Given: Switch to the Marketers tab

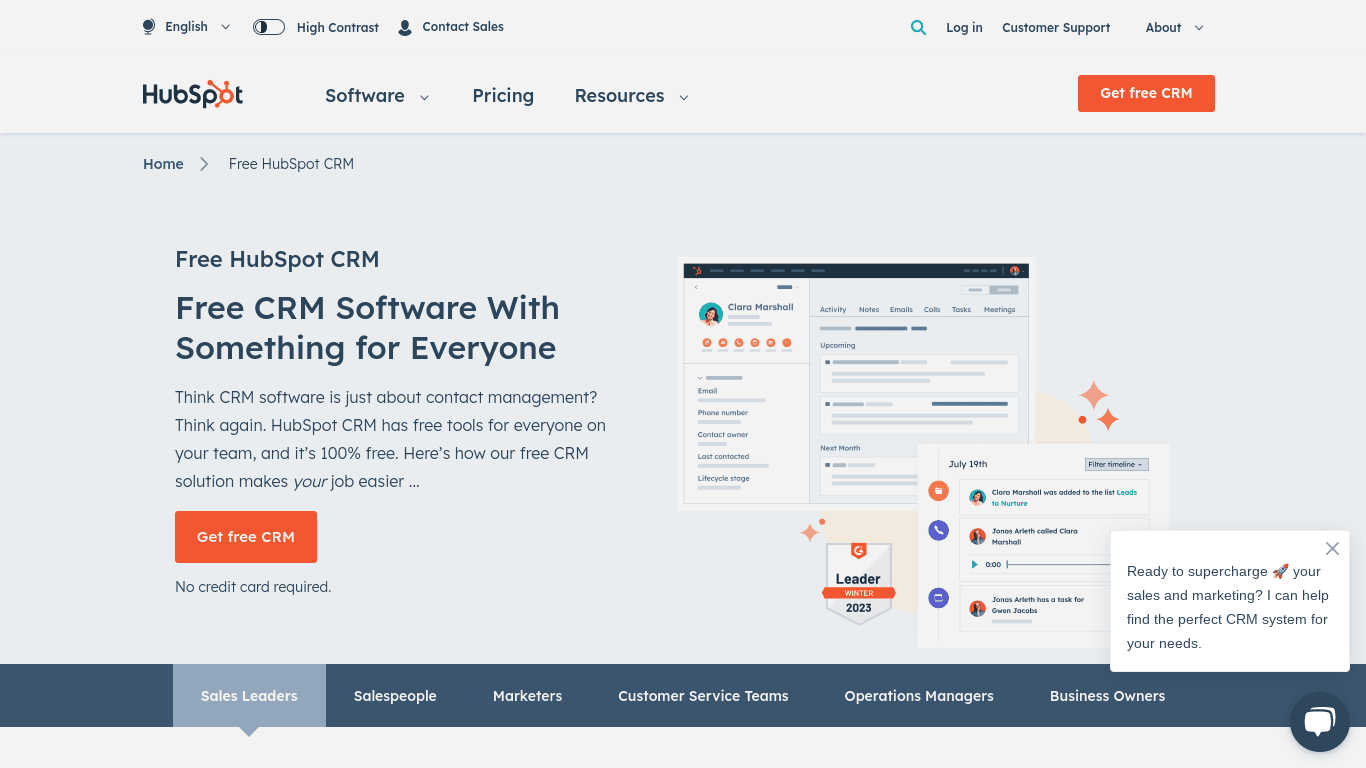Looking at the screenshot, I should click(x=527, y=696).
